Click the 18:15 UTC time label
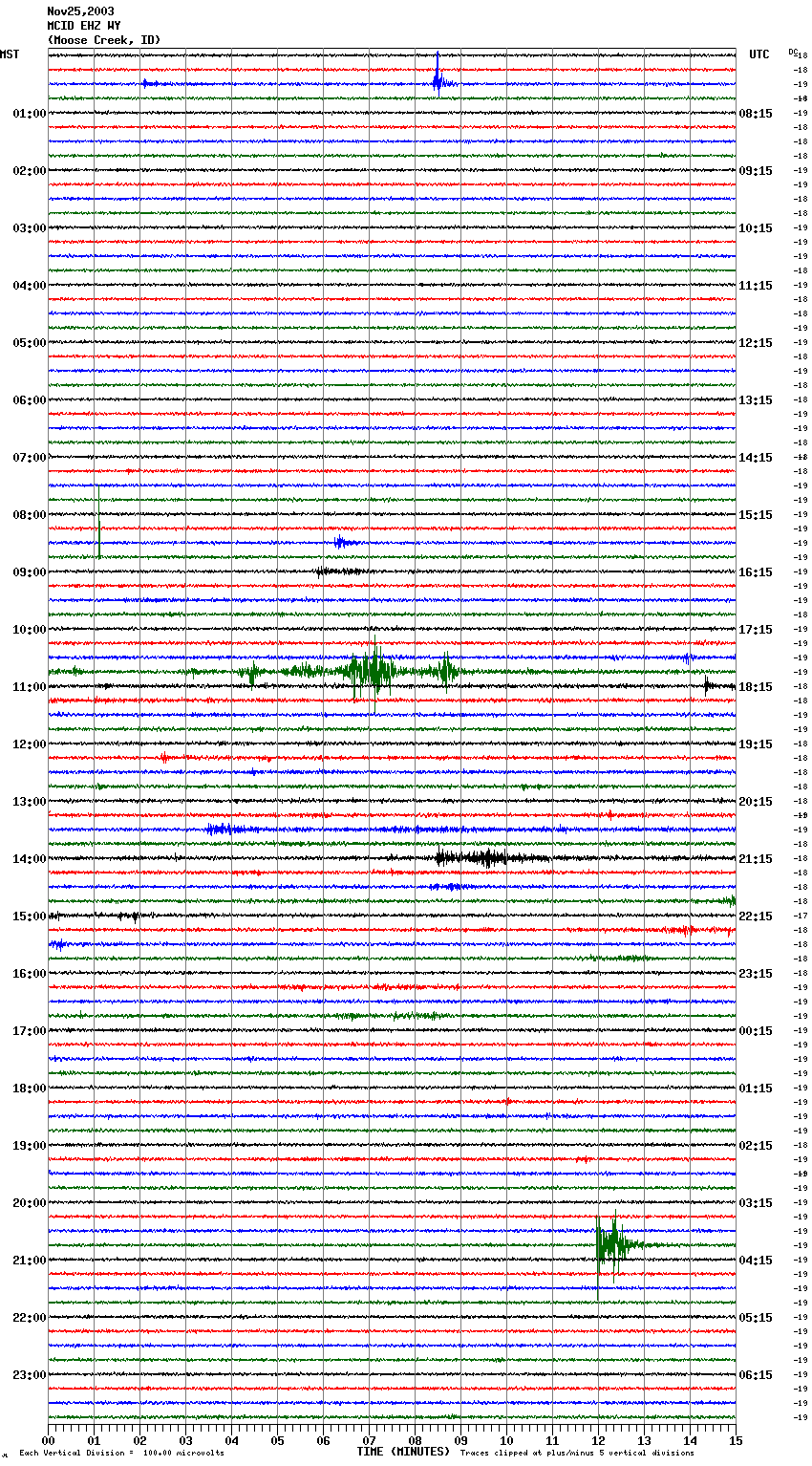 (x=756, y=687)
